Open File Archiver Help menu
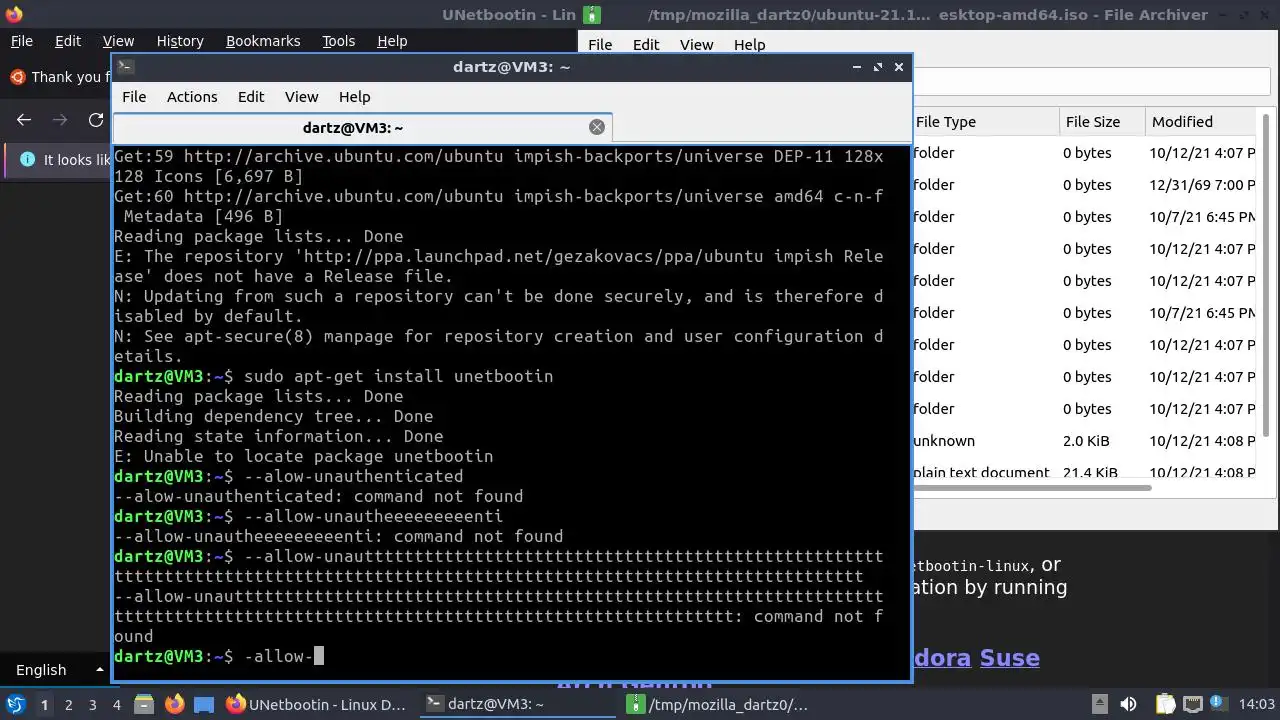The height and width of the screenshot is (720, 1280). tap(749, 45)
